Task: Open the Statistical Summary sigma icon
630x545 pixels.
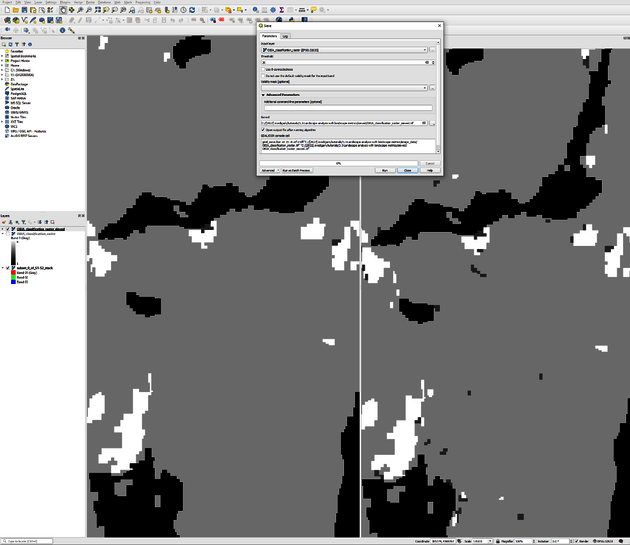Action: 282,10
